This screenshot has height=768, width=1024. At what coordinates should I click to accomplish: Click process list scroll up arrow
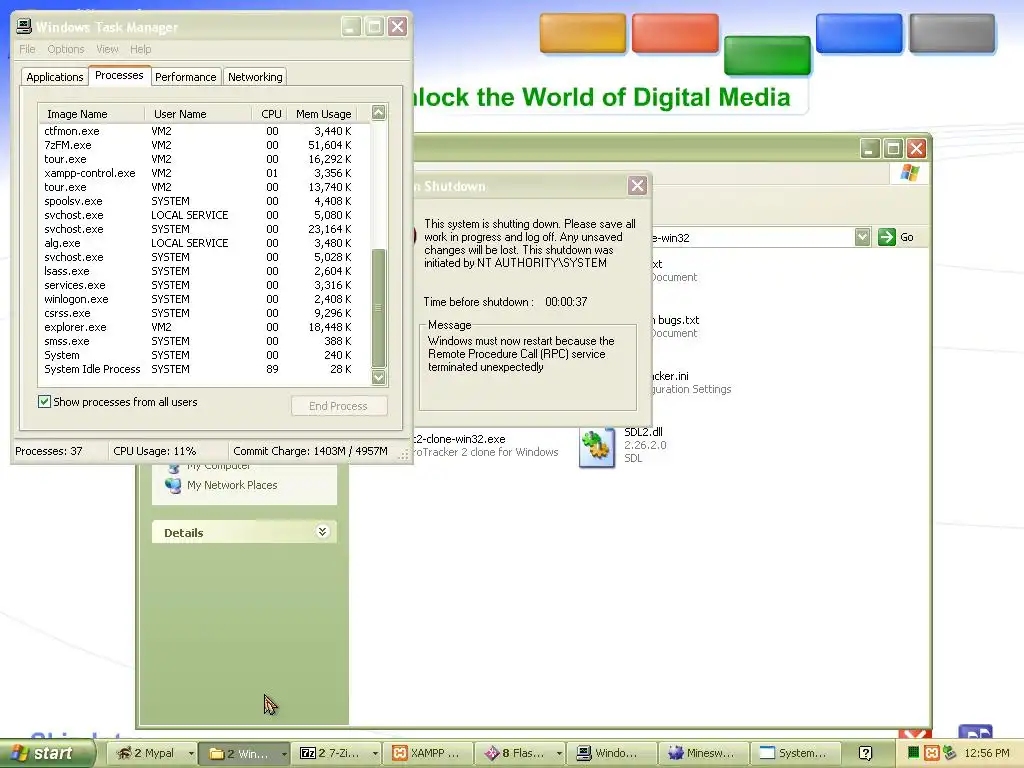click(379, 112)
